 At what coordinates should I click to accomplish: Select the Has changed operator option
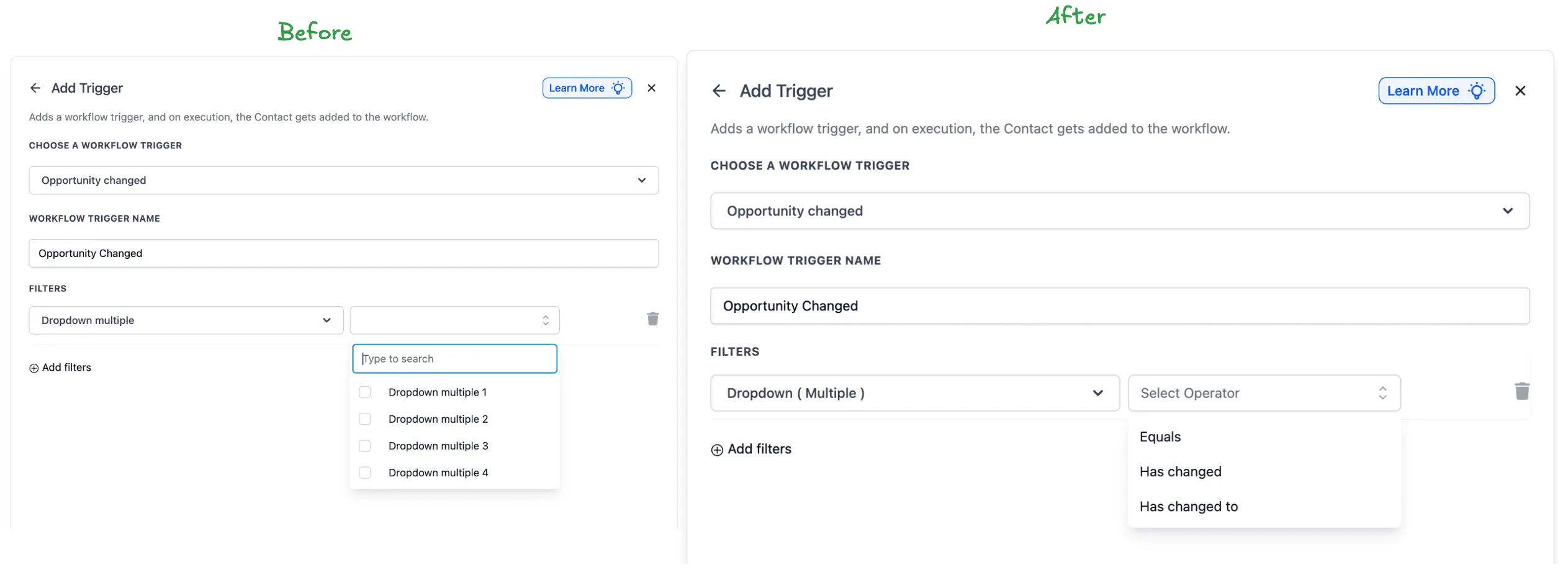tap(1180, 471)
